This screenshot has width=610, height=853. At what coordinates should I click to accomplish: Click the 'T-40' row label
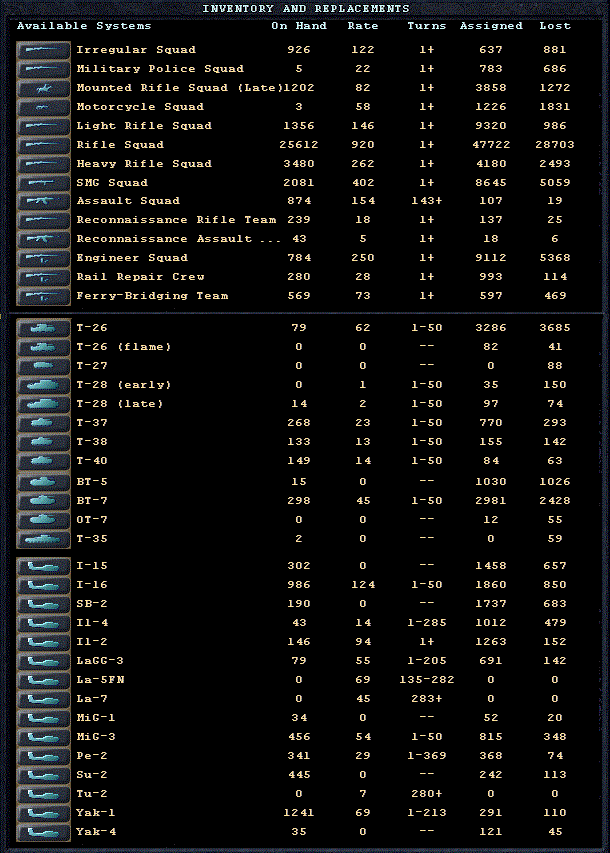pos(92,461)
